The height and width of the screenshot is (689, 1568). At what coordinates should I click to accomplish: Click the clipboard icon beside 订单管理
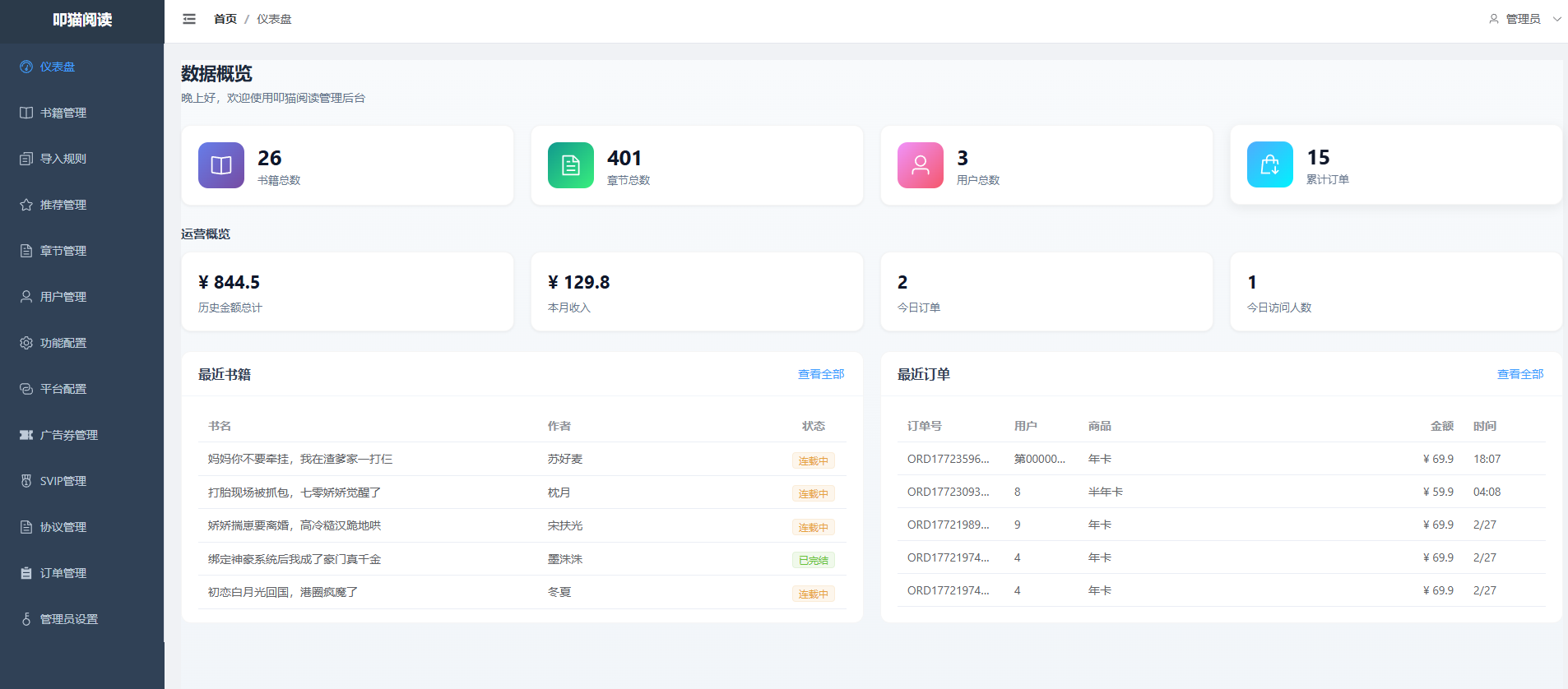click(x=26, y=573)
